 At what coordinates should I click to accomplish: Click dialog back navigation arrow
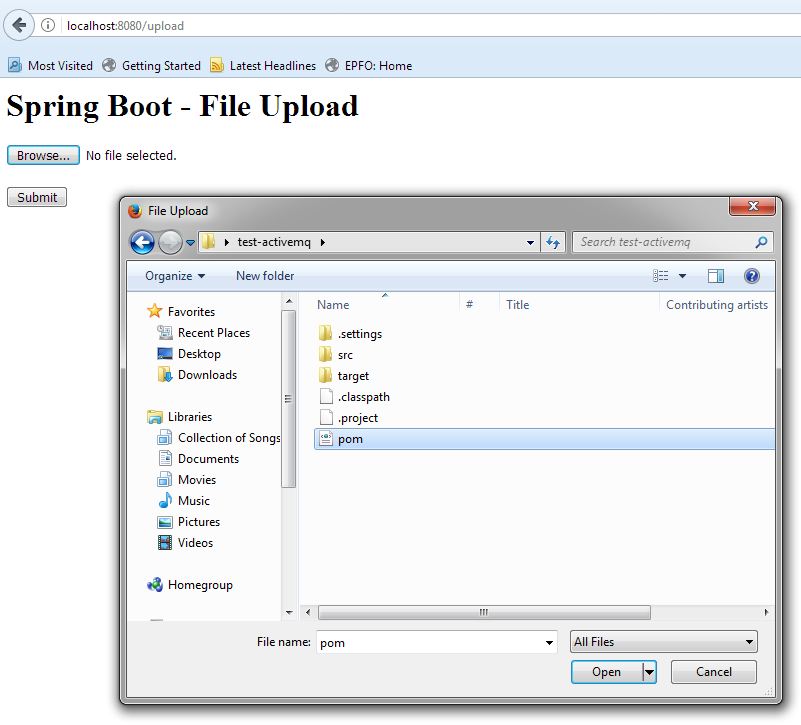[x=143, y=242]
